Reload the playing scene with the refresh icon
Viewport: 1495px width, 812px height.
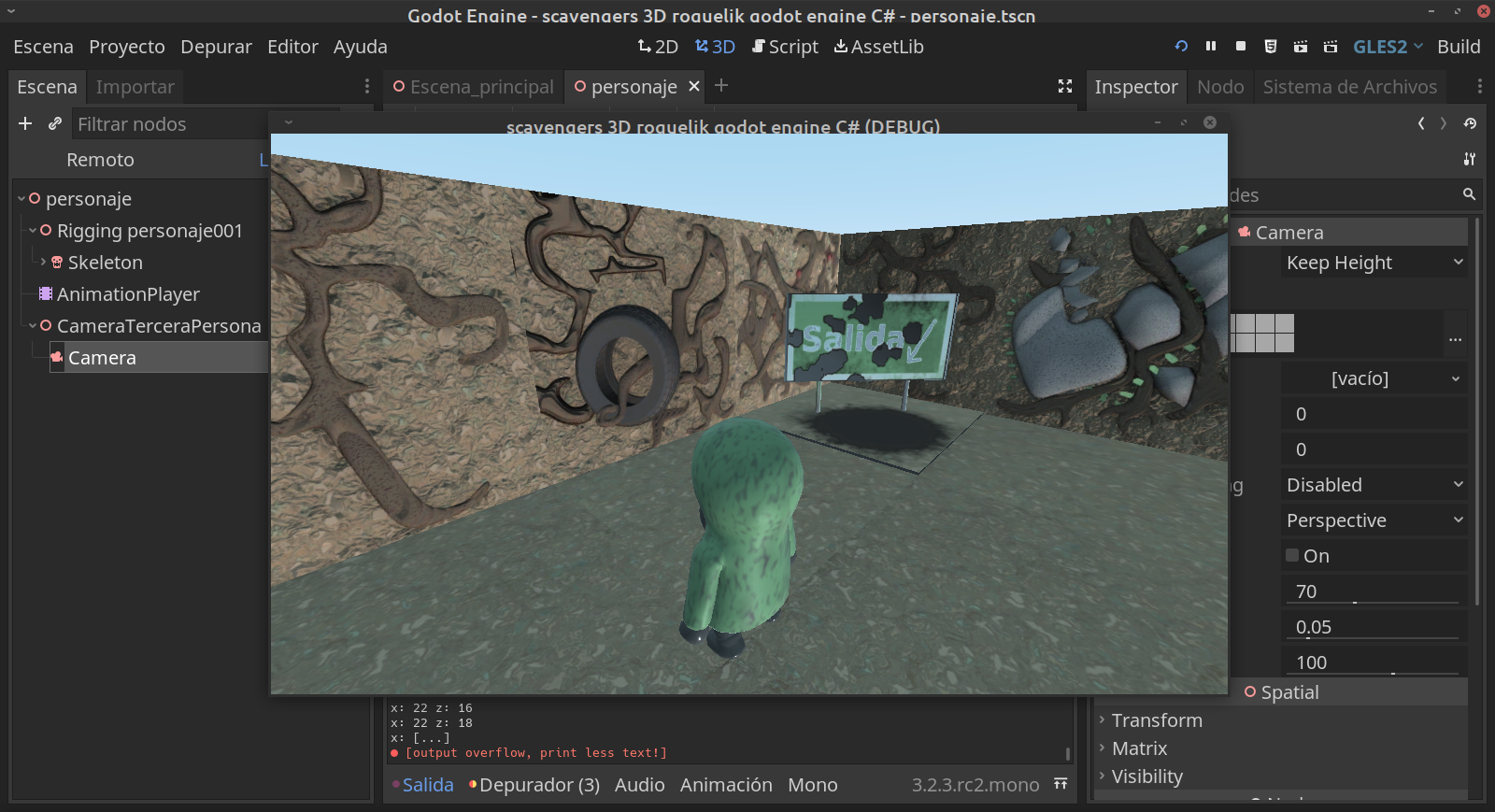pyautogui.click(x=1181, y=46)
